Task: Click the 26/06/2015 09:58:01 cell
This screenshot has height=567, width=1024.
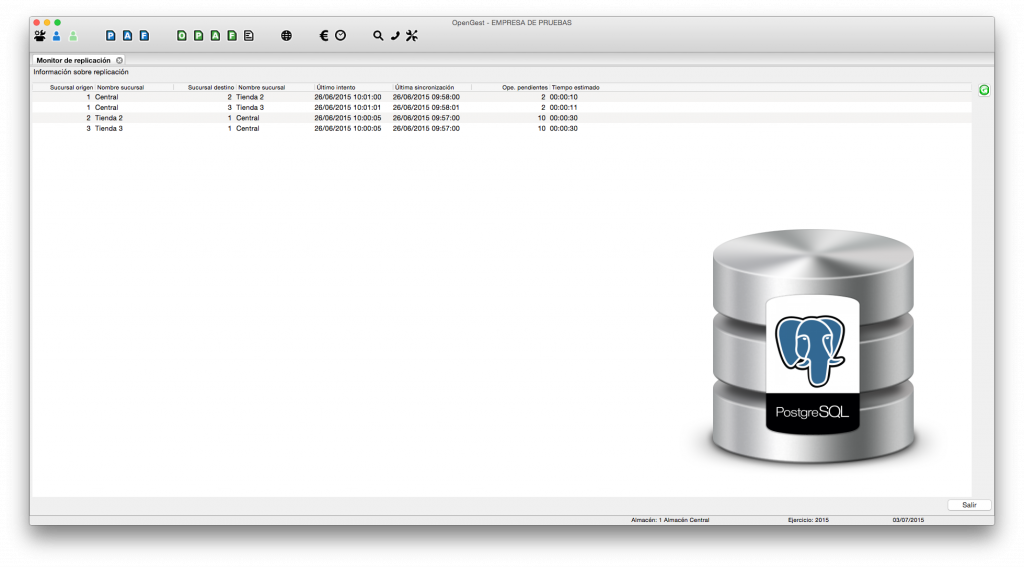Action: [x=426, y=107]
